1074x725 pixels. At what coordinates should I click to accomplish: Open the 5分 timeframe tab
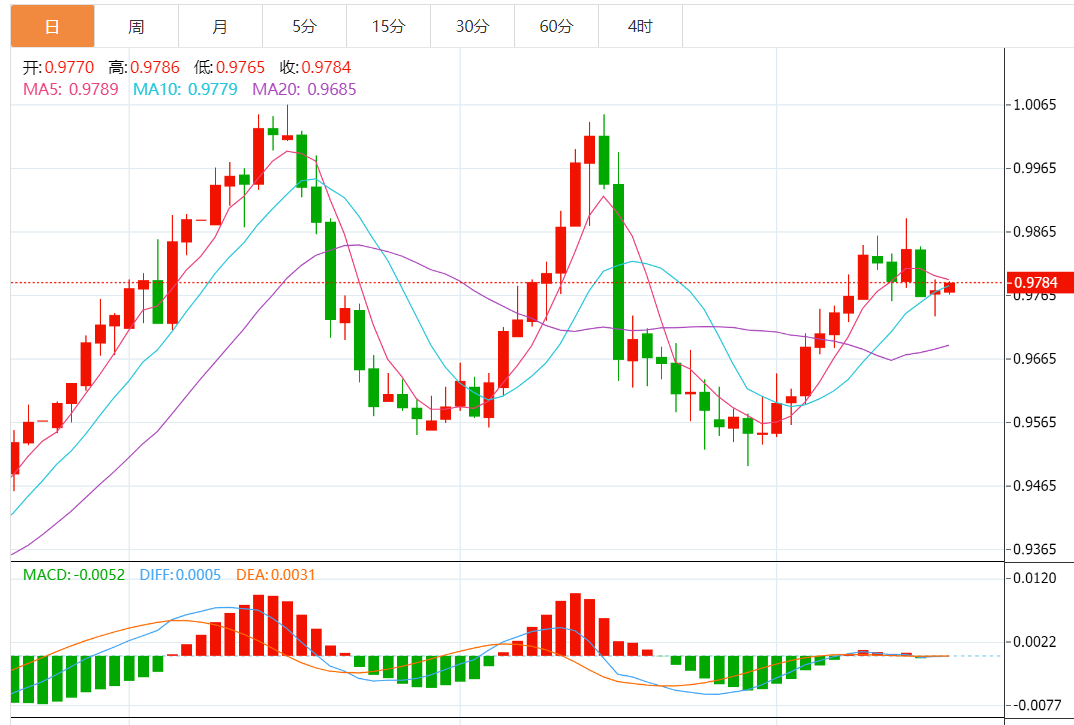(x=305, y=27)
